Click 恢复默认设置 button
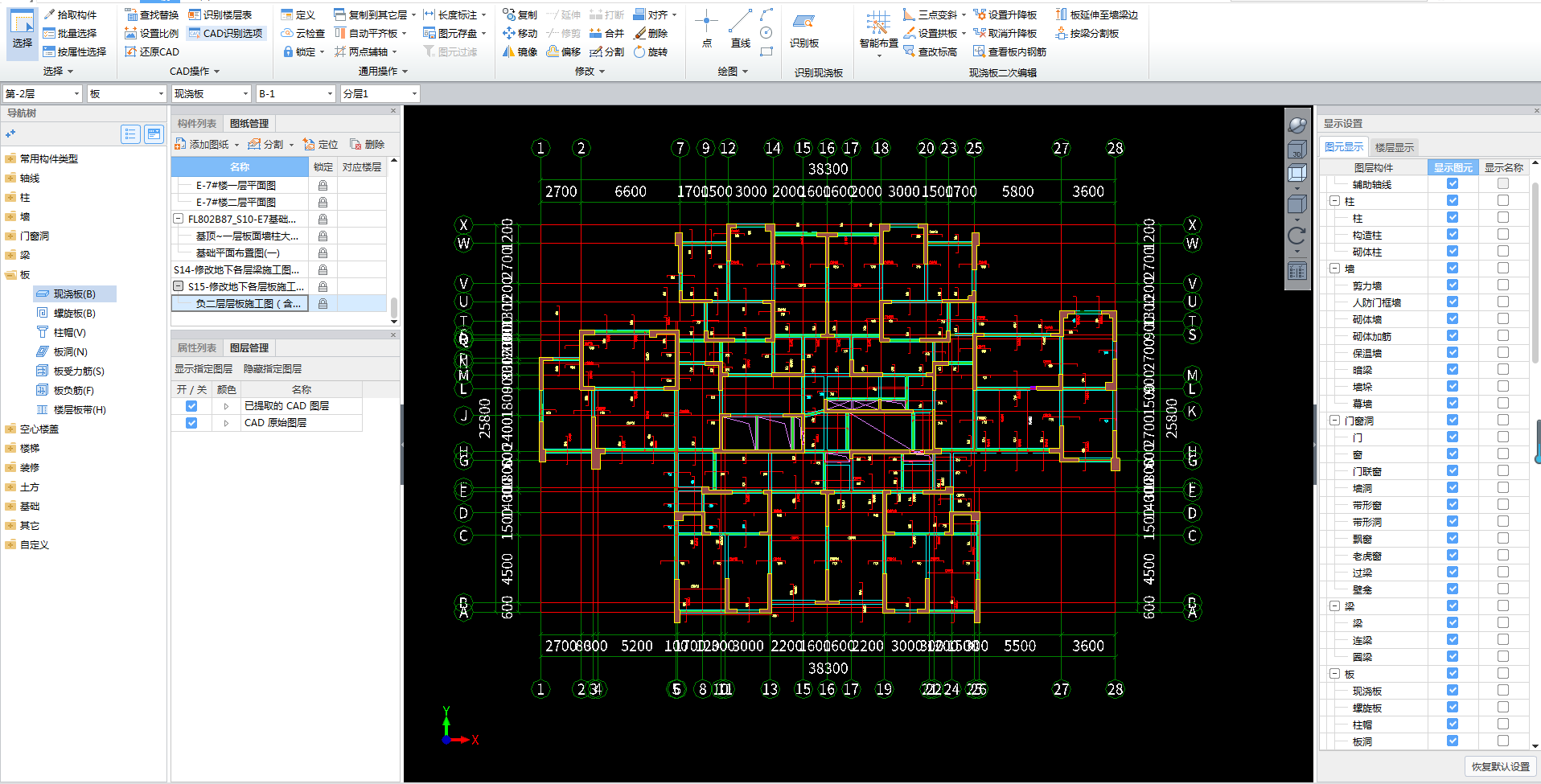The image size is (1541, 784). [1501, 766]
